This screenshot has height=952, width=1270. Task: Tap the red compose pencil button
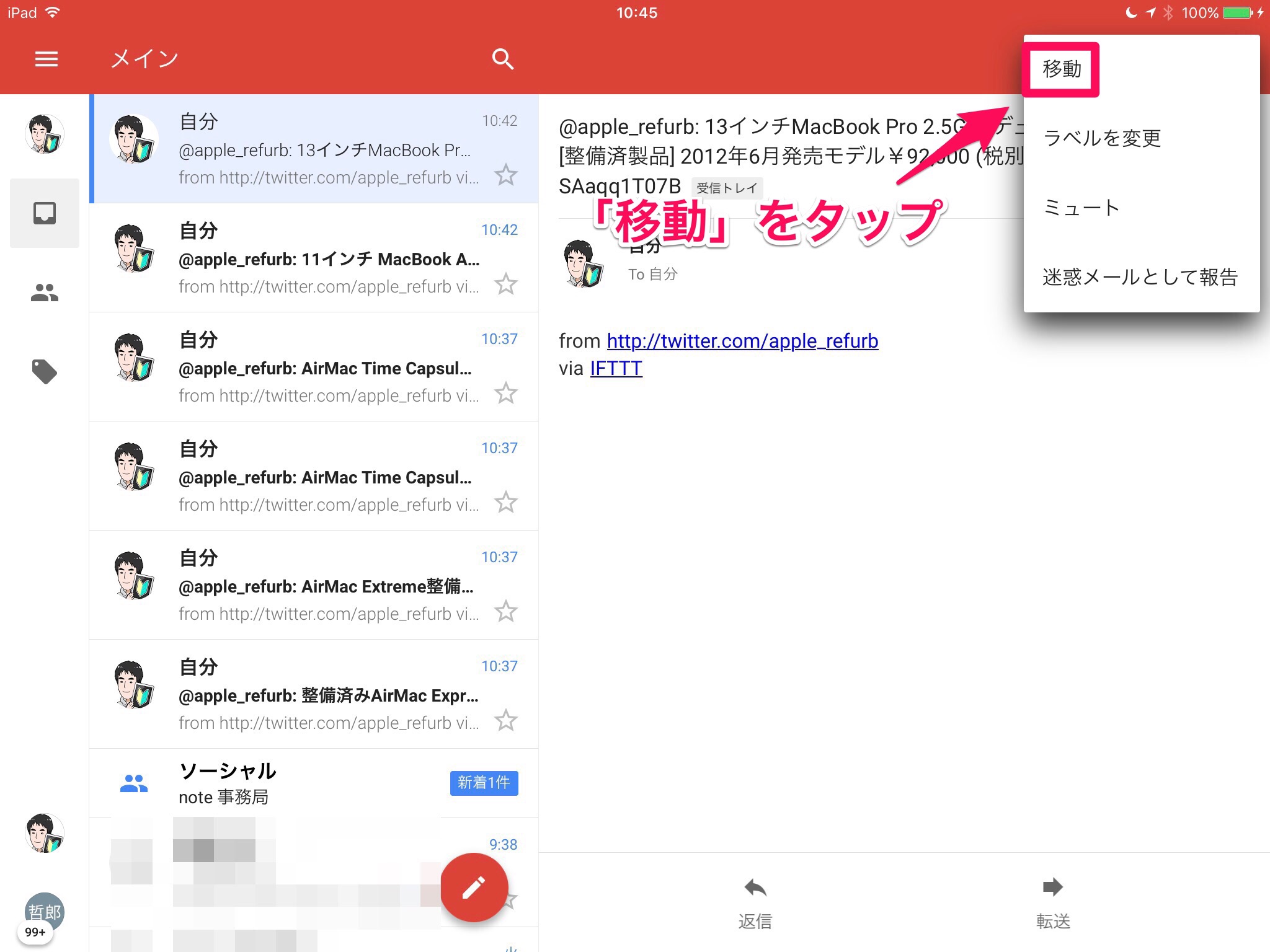474,887
